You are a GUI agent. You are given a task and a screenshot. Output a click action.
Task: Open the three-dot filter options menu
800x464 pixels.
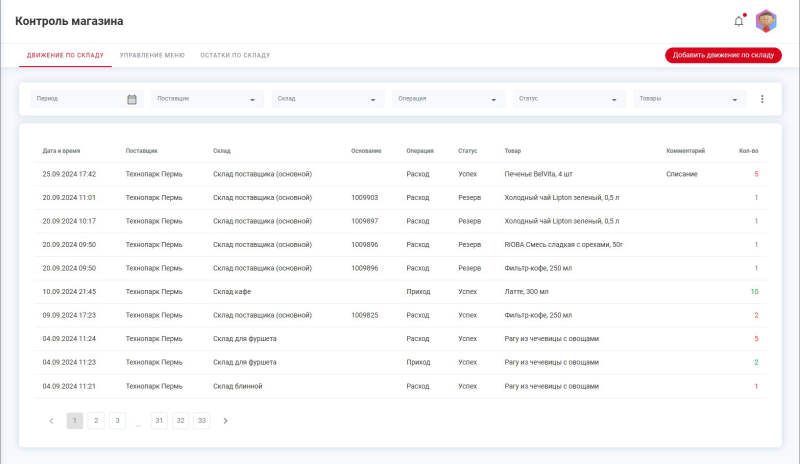(762, 99)
